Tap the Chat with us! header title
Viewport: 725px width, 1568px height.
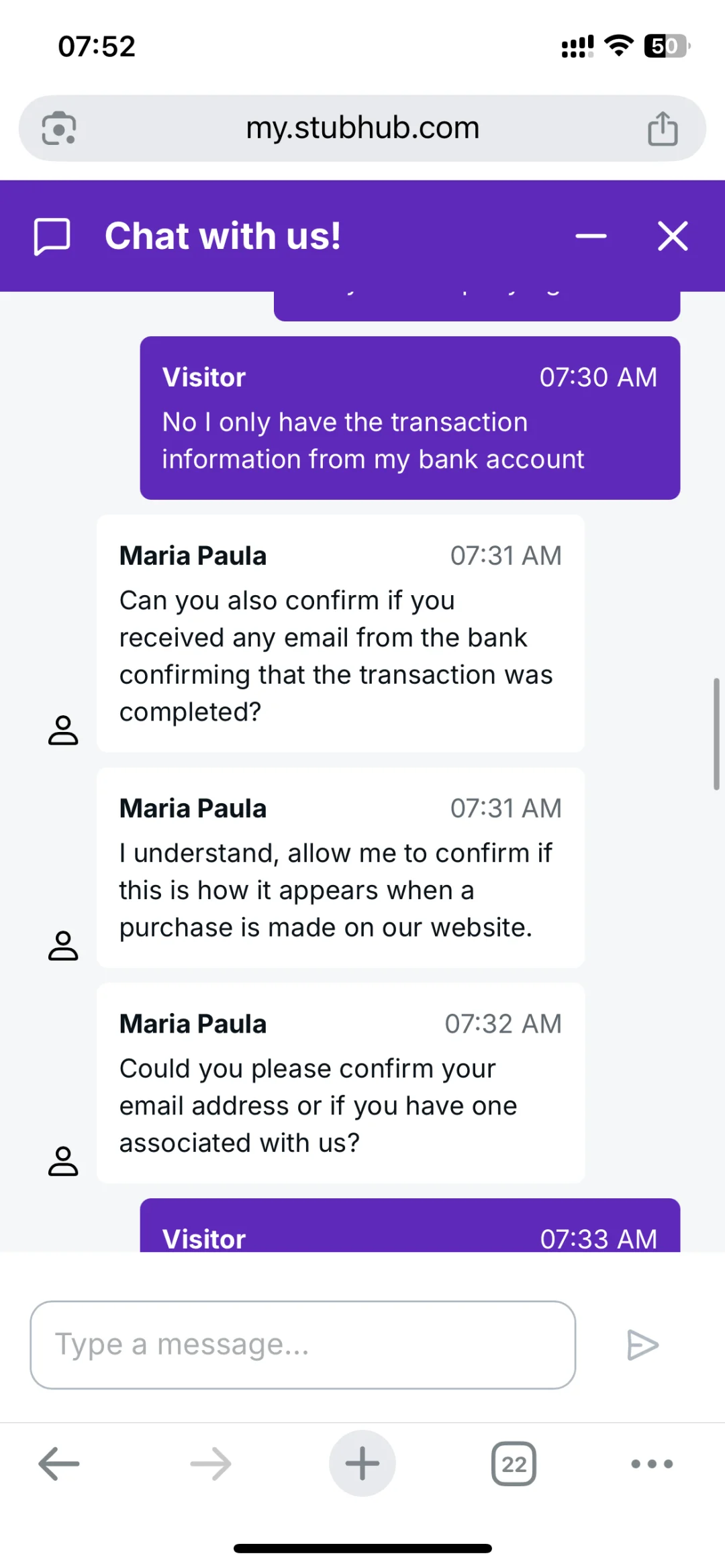coord(223,236)
